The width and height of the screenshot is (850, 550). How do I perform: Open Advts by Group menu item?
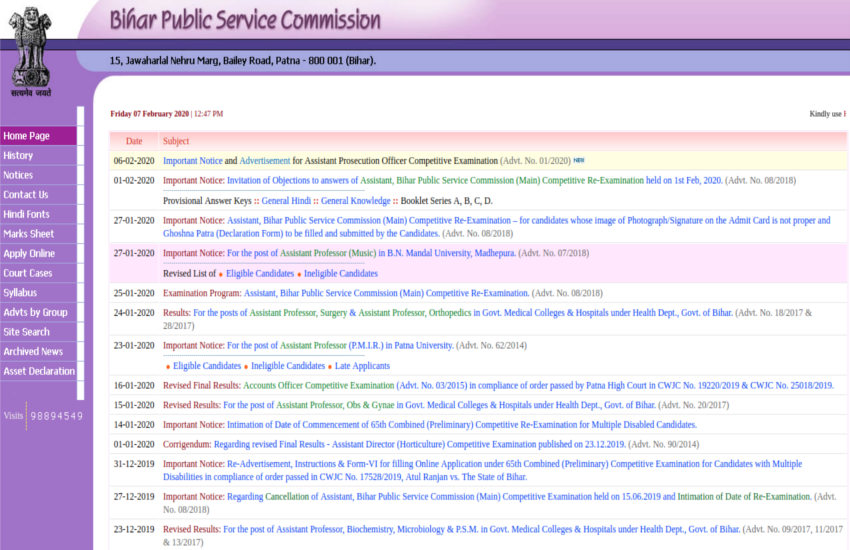[35, 312]
